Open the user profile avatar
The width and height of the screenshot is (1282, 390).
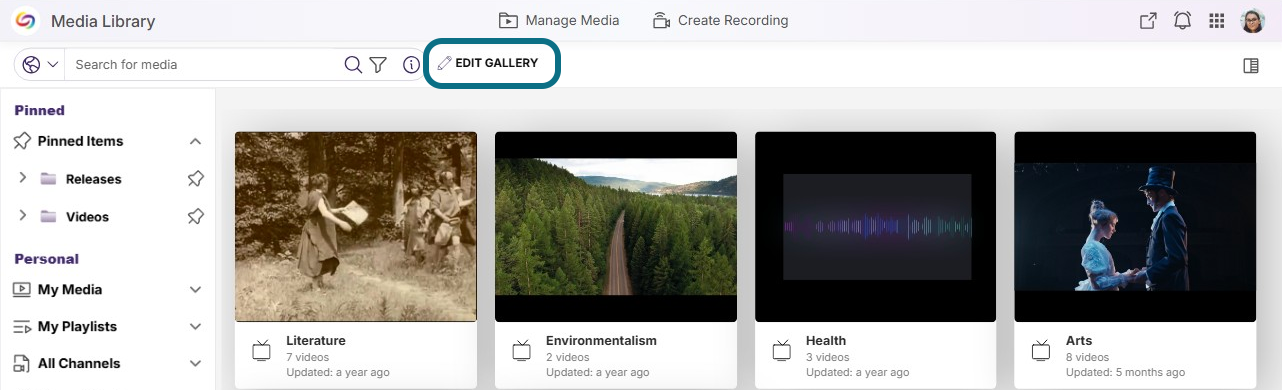point(1253,21)
